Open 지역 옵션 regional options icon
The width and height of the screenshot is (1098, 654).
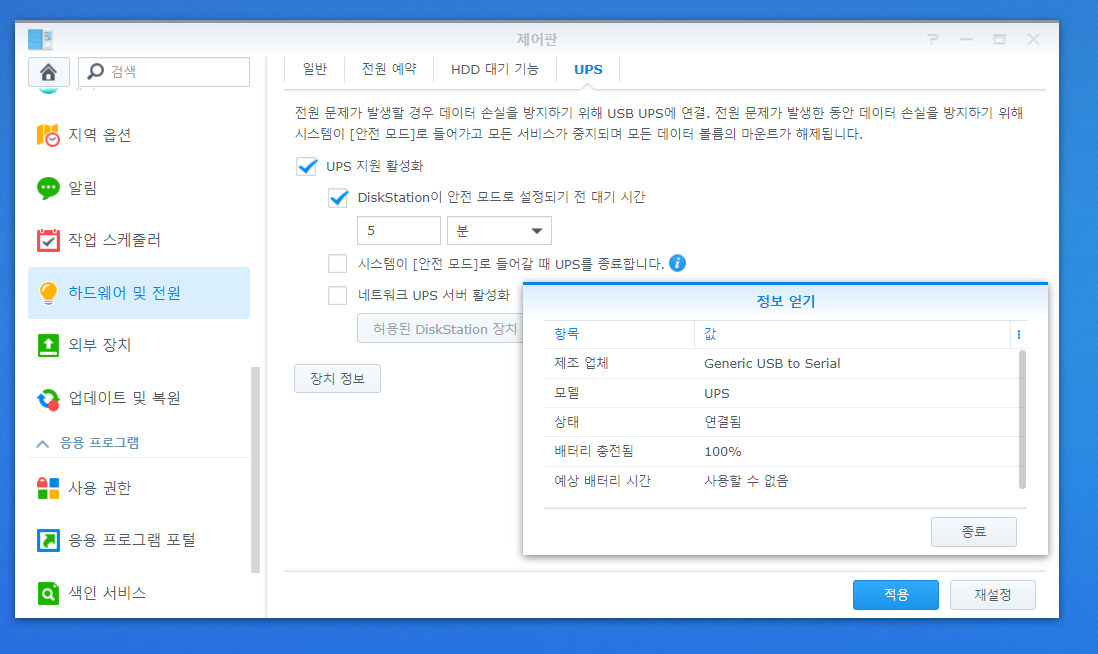pyautogui.click(x=48, y=135)
